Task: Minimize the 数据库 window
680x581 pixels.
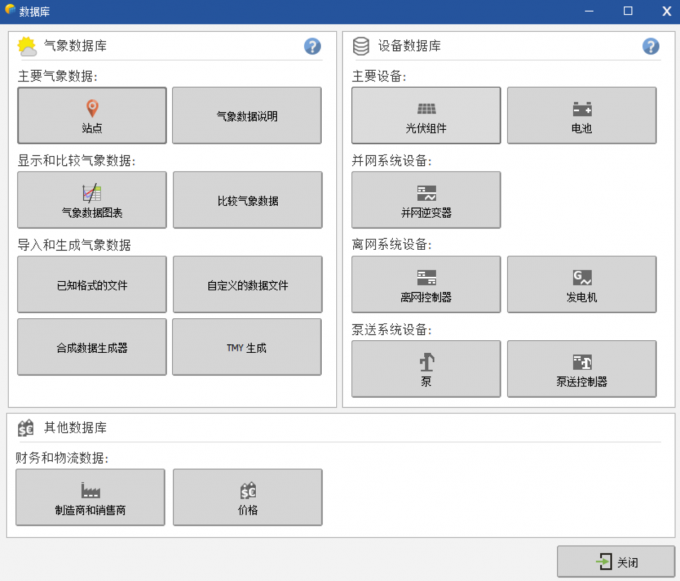Action: pos(589,11)
